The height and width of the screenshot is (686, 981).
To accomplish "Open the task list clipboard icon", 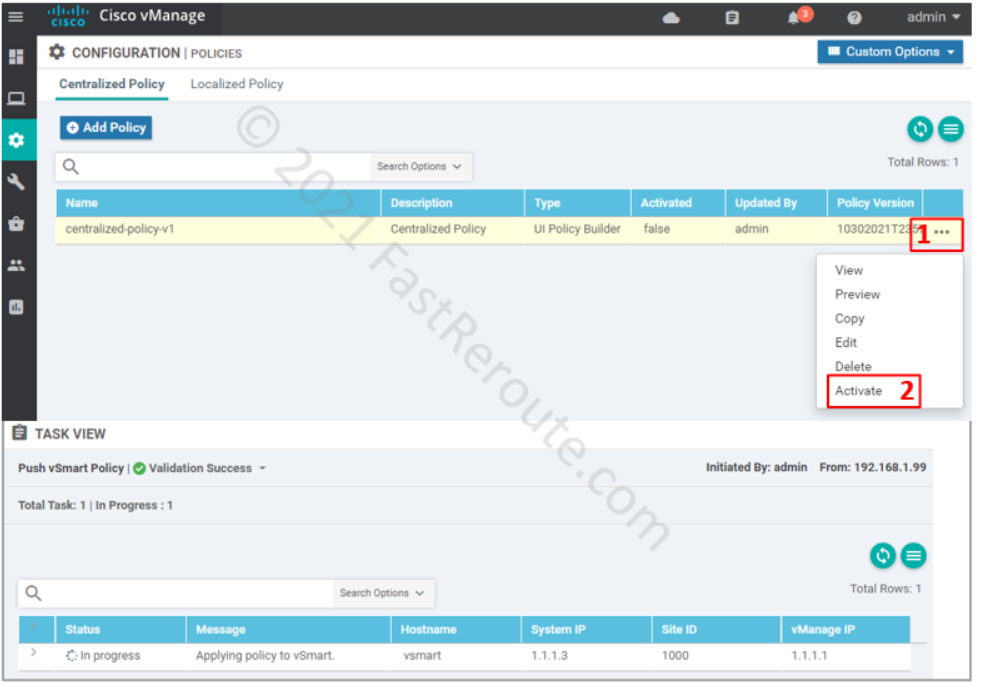I will (x=732, y=18).
